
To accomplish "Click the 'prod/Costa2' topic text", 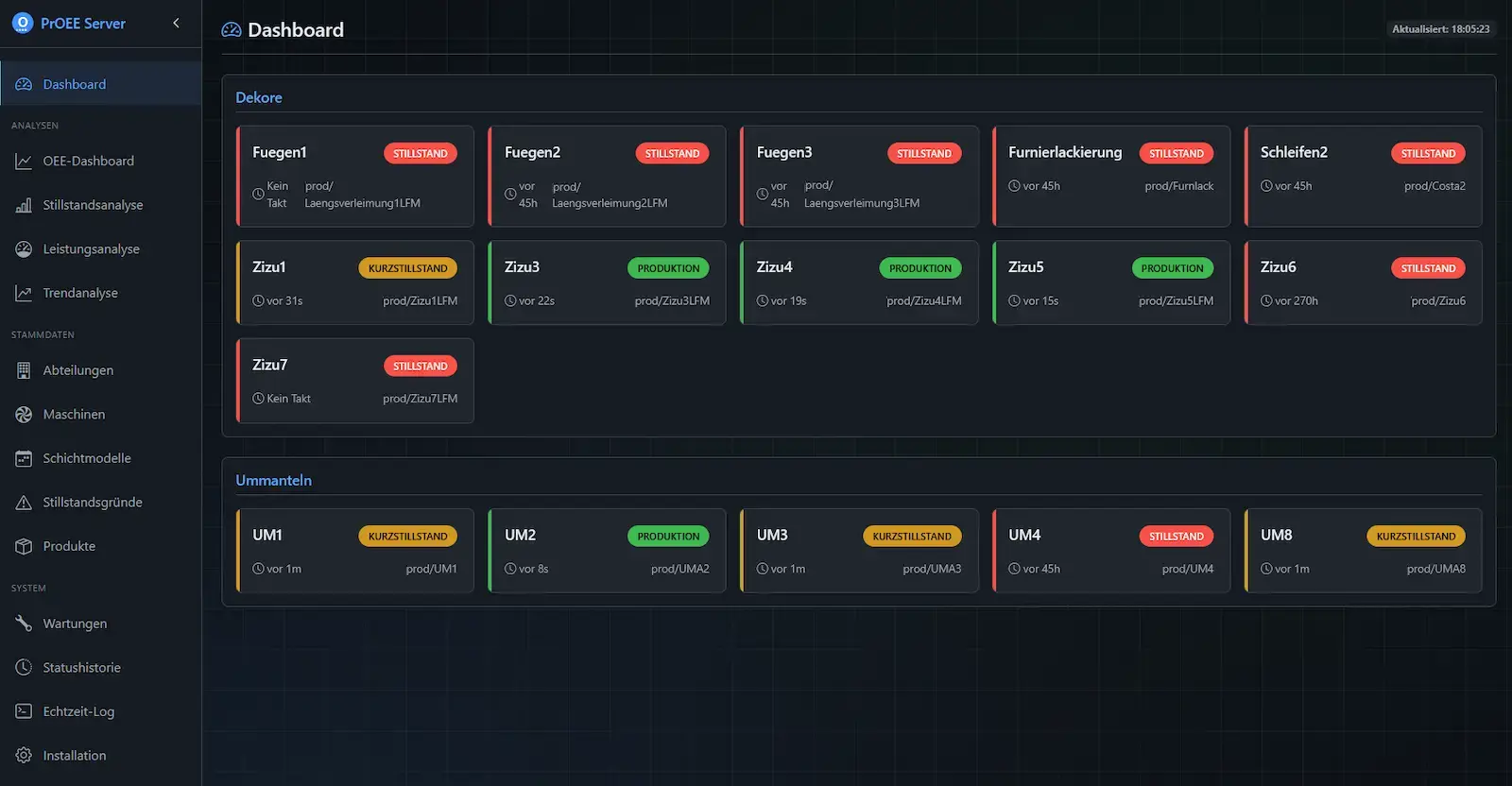I will (1435, 186).
